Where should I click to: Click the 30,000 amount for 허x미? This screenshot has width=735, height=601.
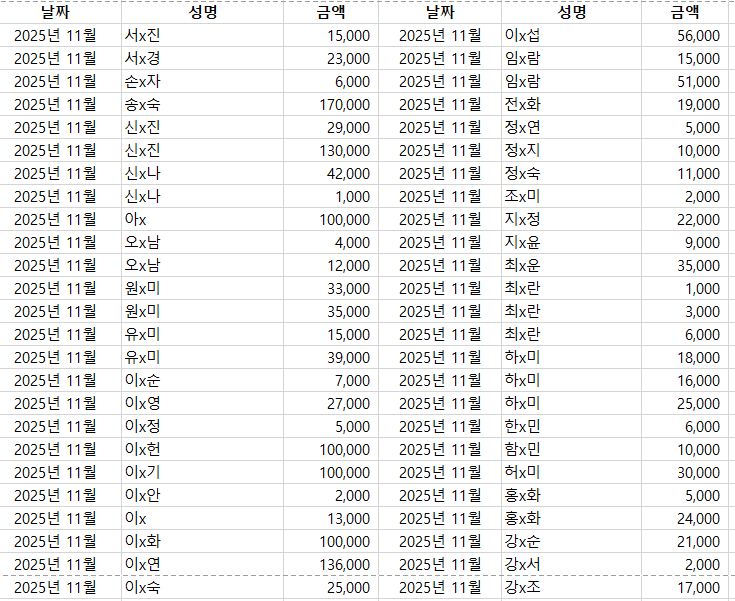point(697,472)
